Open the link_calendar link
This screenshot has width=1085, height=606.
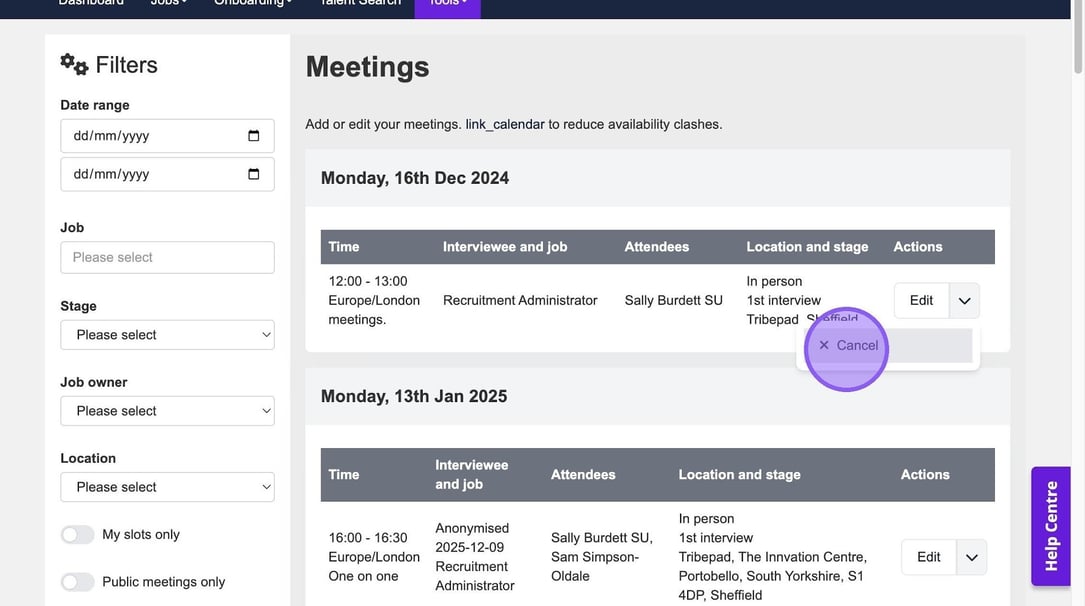tap(505, 125)
